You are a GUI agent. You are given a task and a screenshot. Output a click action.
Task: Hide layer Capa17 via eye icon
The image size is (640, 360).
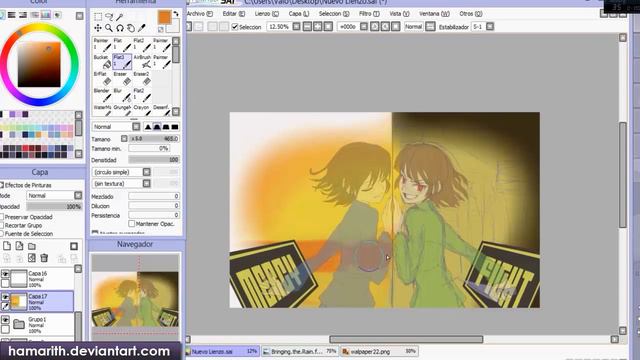[x=5, y=297]
